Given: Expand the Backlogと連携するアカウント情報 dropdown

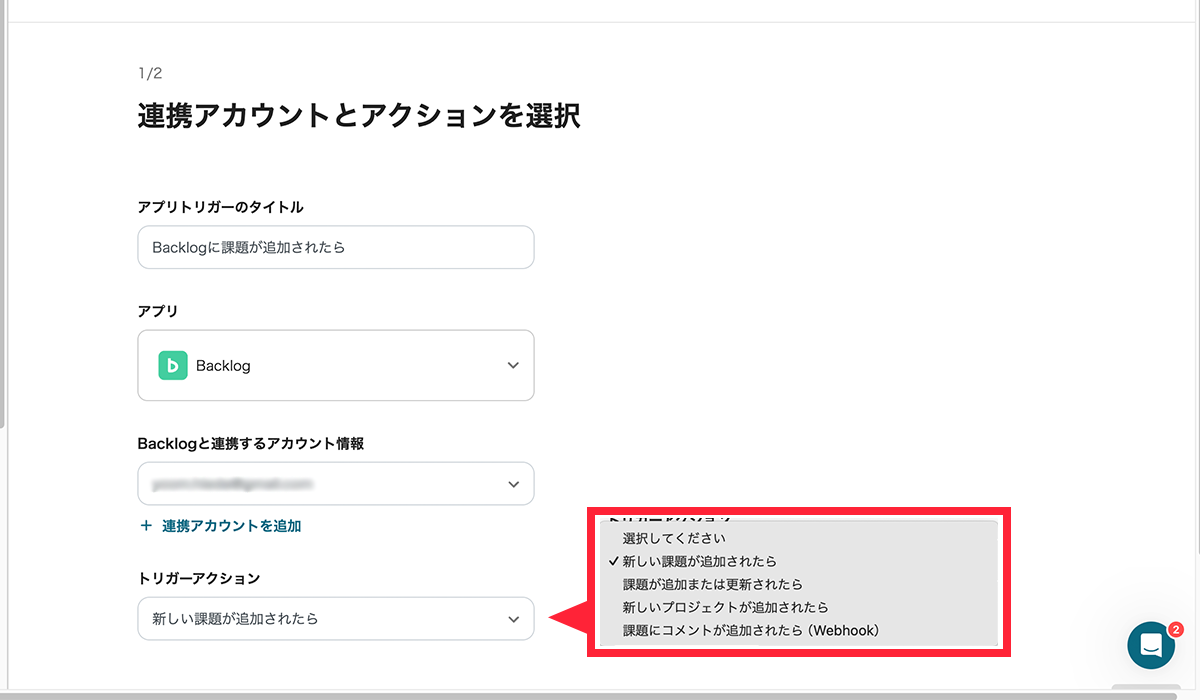Looking at the screenshot, I should coord(335,483).
